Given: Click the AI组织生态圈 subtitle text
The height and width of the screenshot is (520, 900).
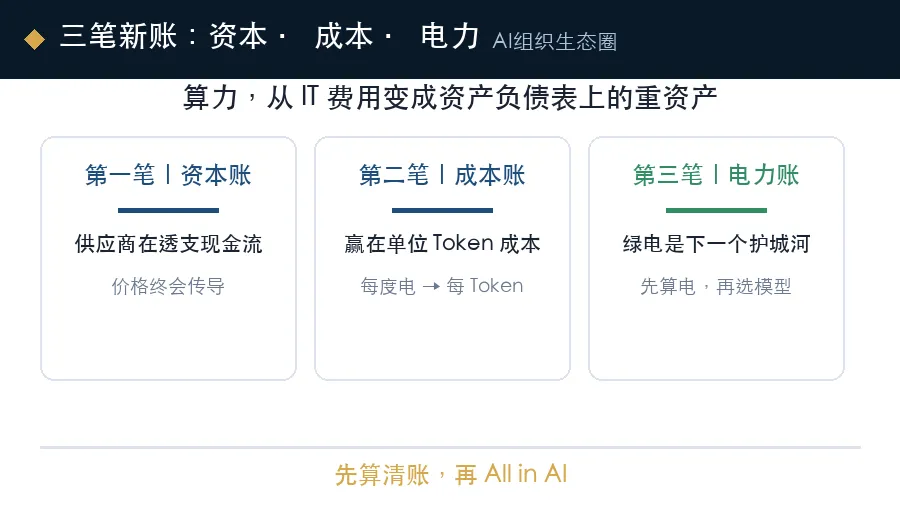Looking at the screenshot, I should [x=554, y=41].
